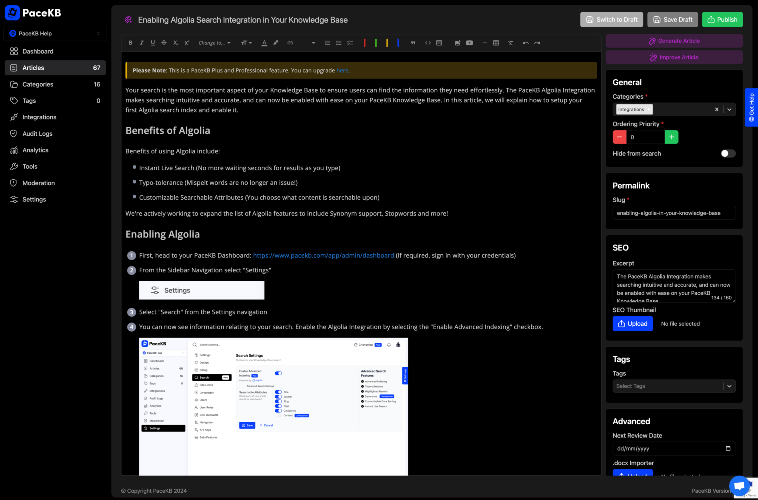
Task: Clear text formatting
Action: (x=510, y=43)
